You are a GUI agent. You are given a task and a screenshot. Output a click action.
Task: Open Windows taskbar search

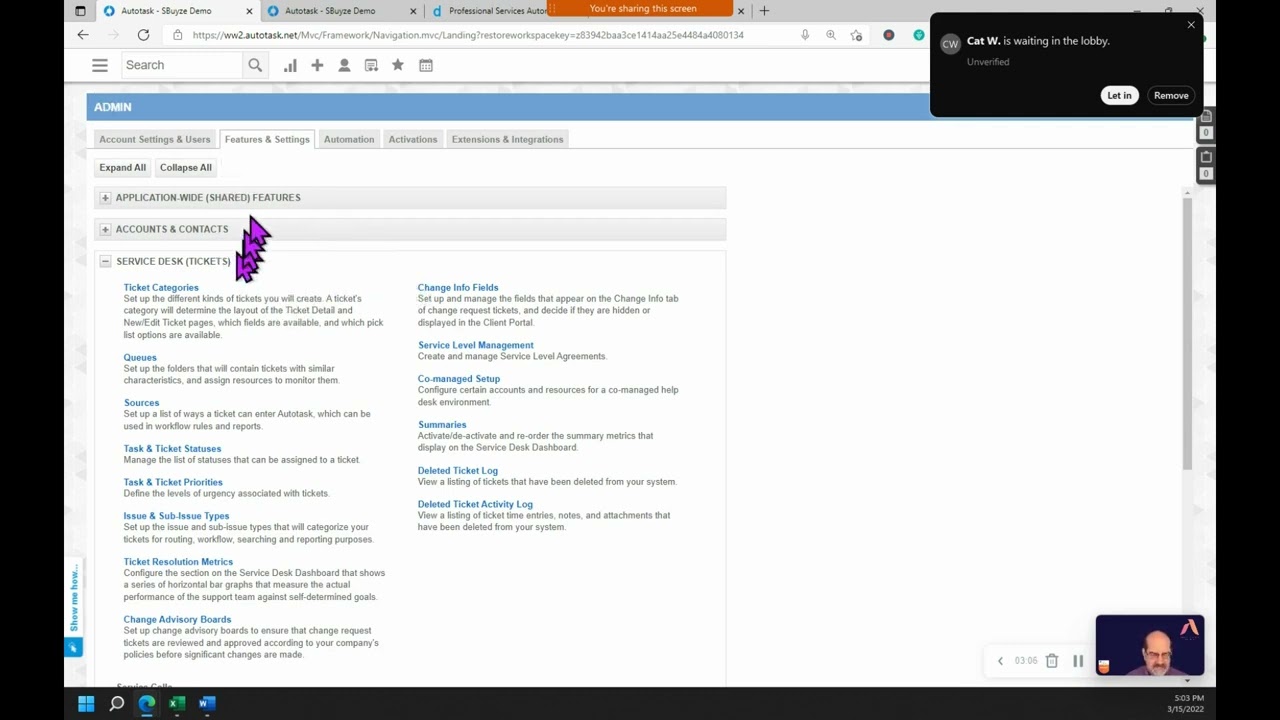pos(117,704)
